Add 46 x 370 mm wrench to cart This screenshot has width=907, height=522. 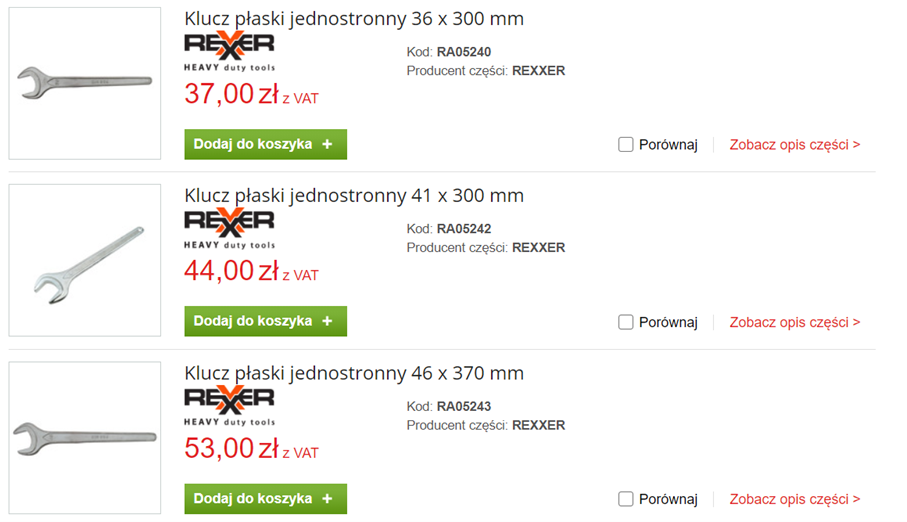click(265, 498)
